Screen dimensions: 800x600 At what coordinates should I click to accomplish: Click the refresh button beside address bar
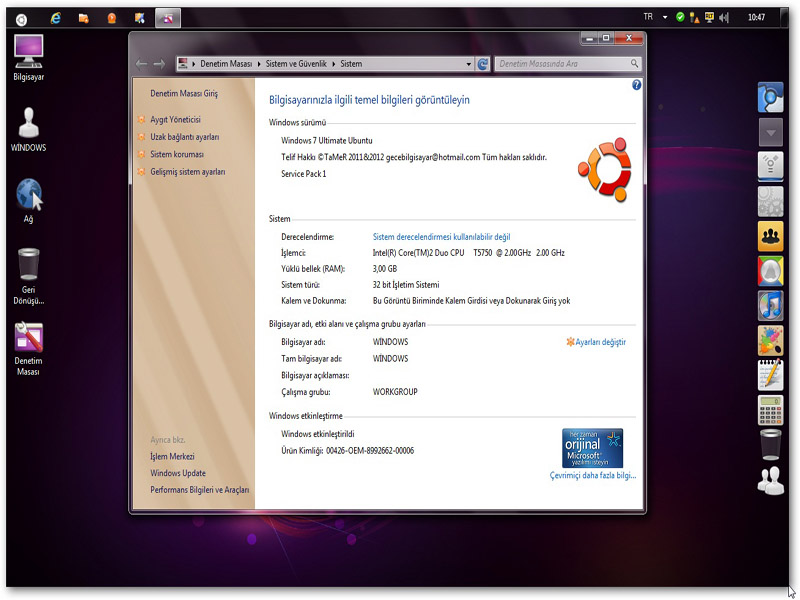coord(483,64)
